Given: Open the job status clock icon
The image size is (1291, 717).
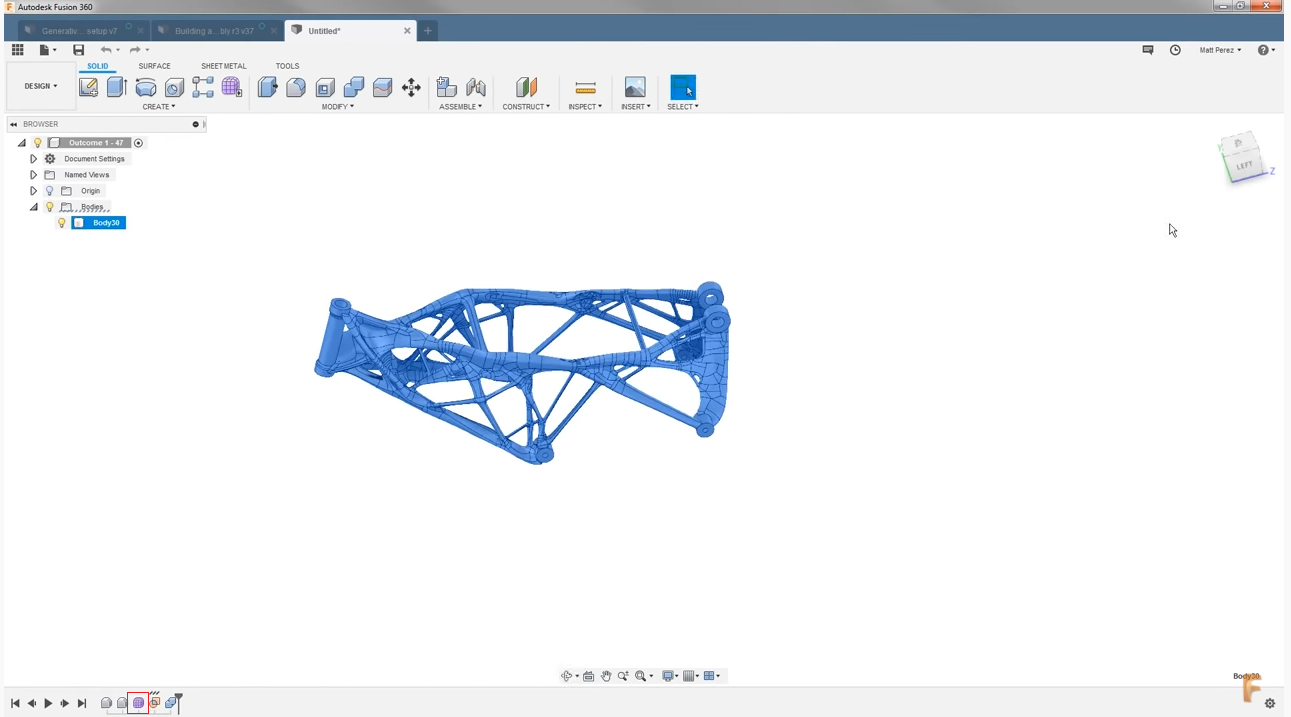Looking at the screenshot, I should (x=1175, y=50).
